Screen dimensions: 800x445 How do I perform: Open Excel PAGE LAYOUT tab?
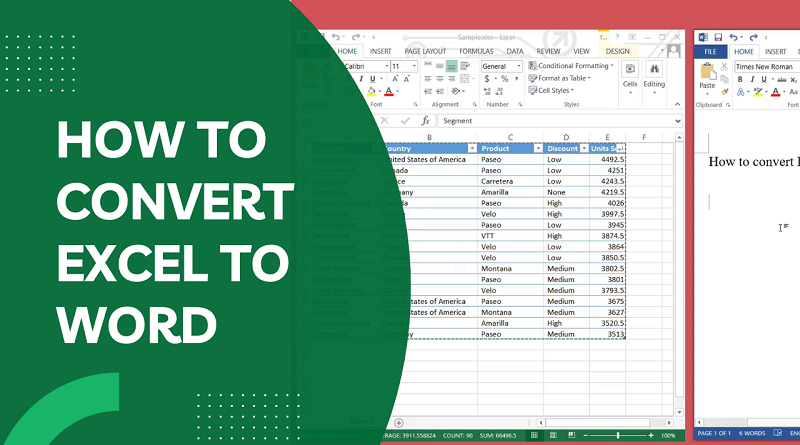click(426, 51)
